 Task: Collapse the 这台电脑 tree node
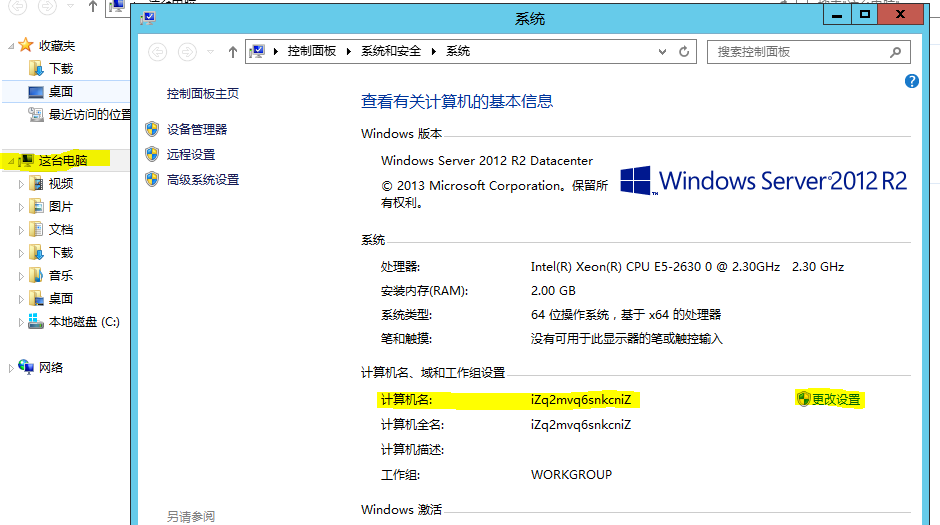[x=11, y=160]
